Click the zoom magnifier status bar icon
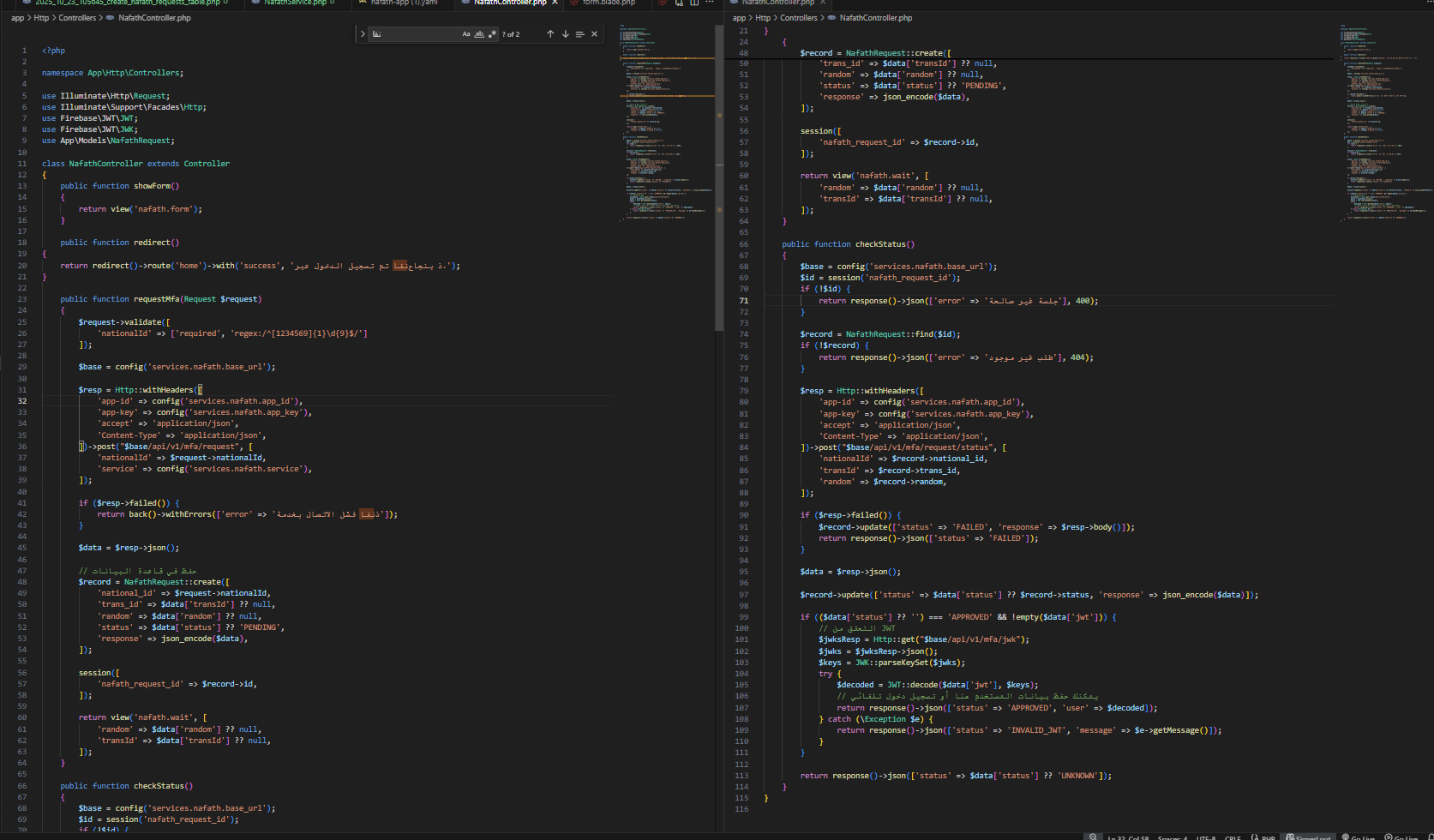The image size is (1434, 840). coord(1093,837)
